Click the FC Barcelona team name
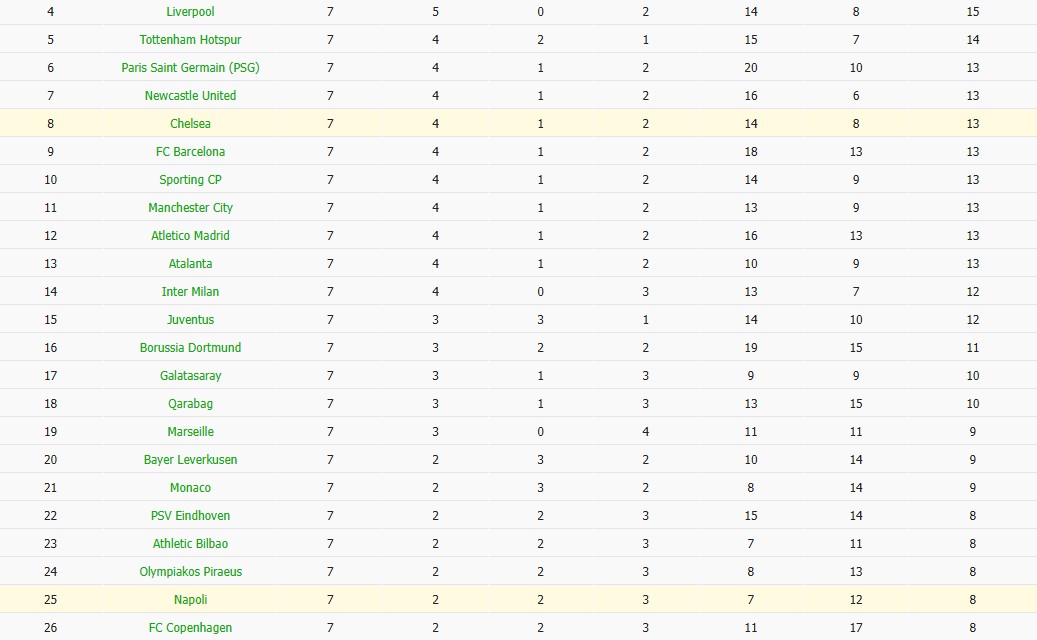The image size is (1037, 640). pyautogui.click(x=190, y=152)
